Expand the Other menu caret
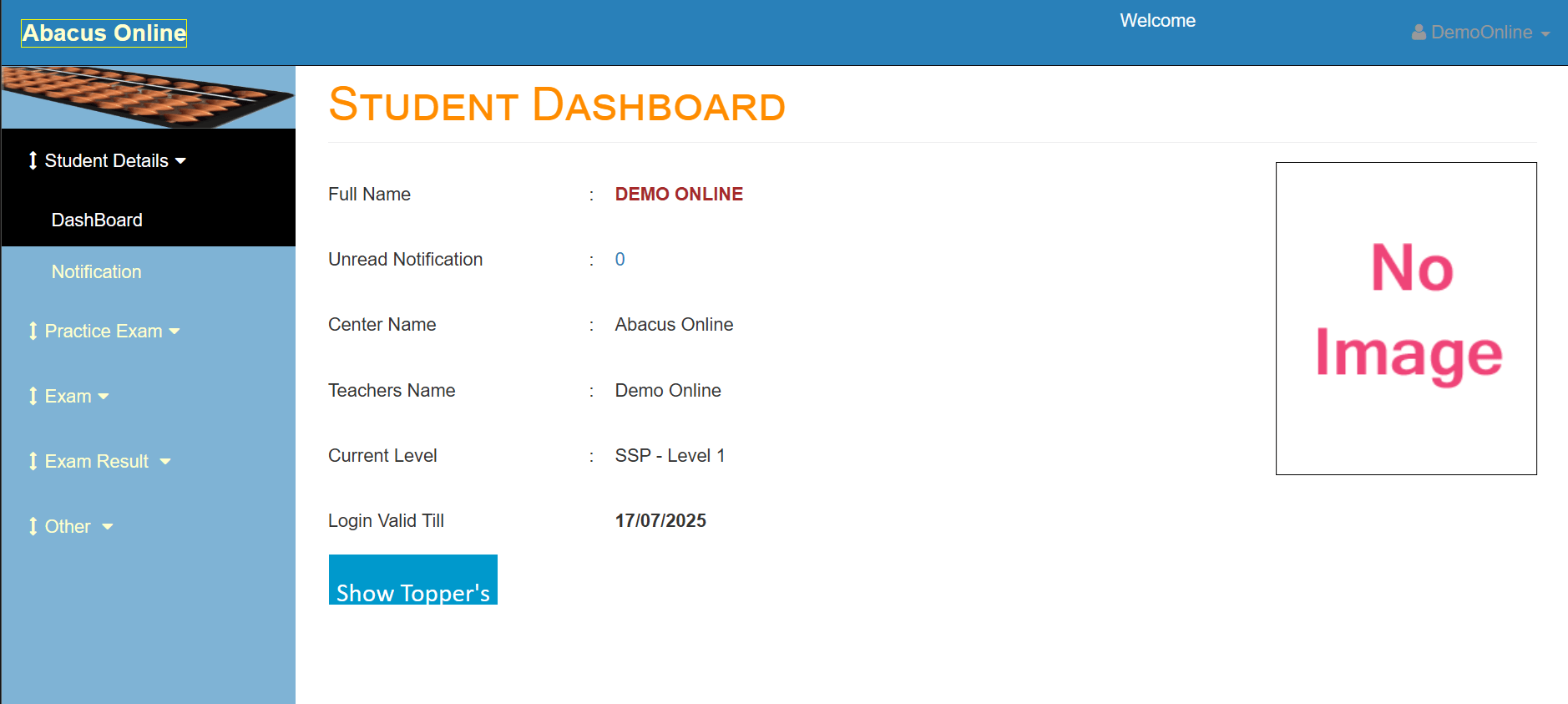 [108, 527]
